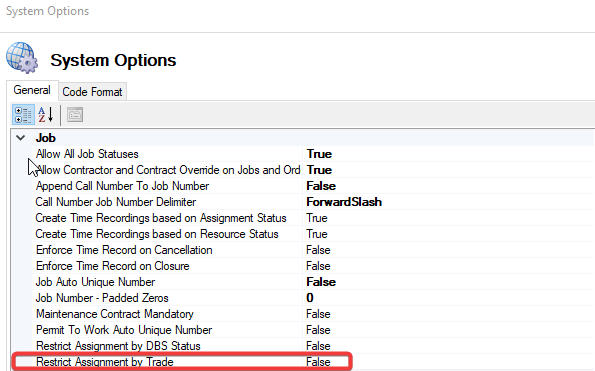The width and height of the screenshot is (595, 371).
Task: Click the False value for Append Call Number
Action: 321,186
